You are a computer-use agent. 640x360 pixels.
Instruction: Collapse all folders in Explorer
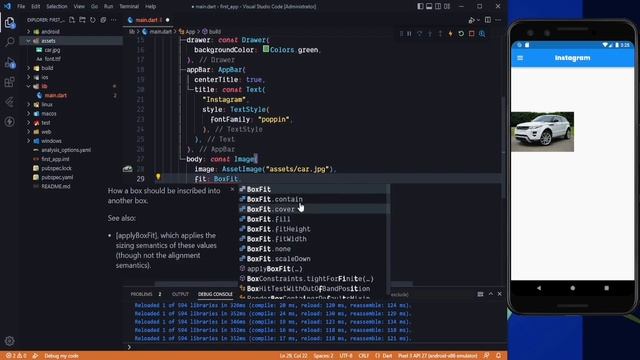(x=103, y=20)
